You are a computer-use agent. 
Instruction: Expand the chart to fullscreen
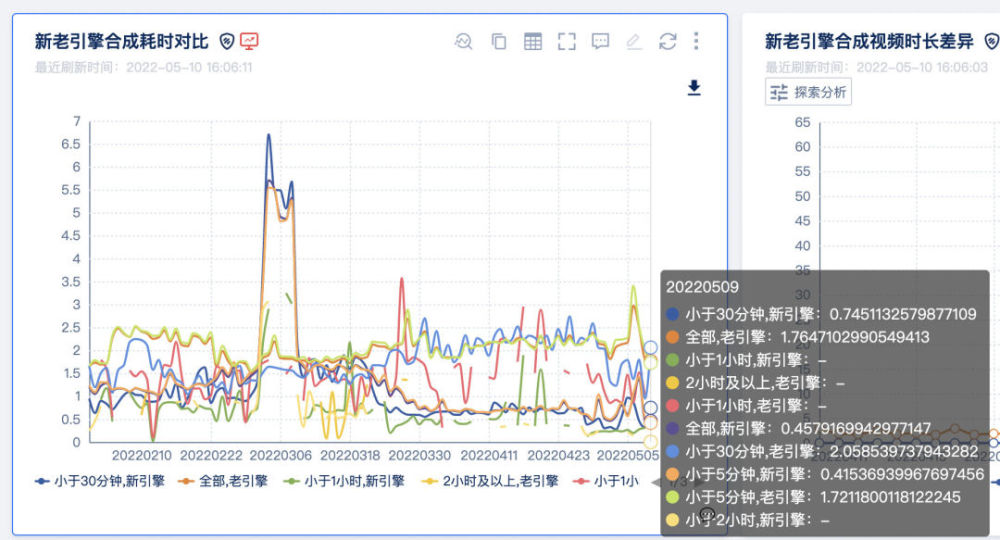pos(566,42)
